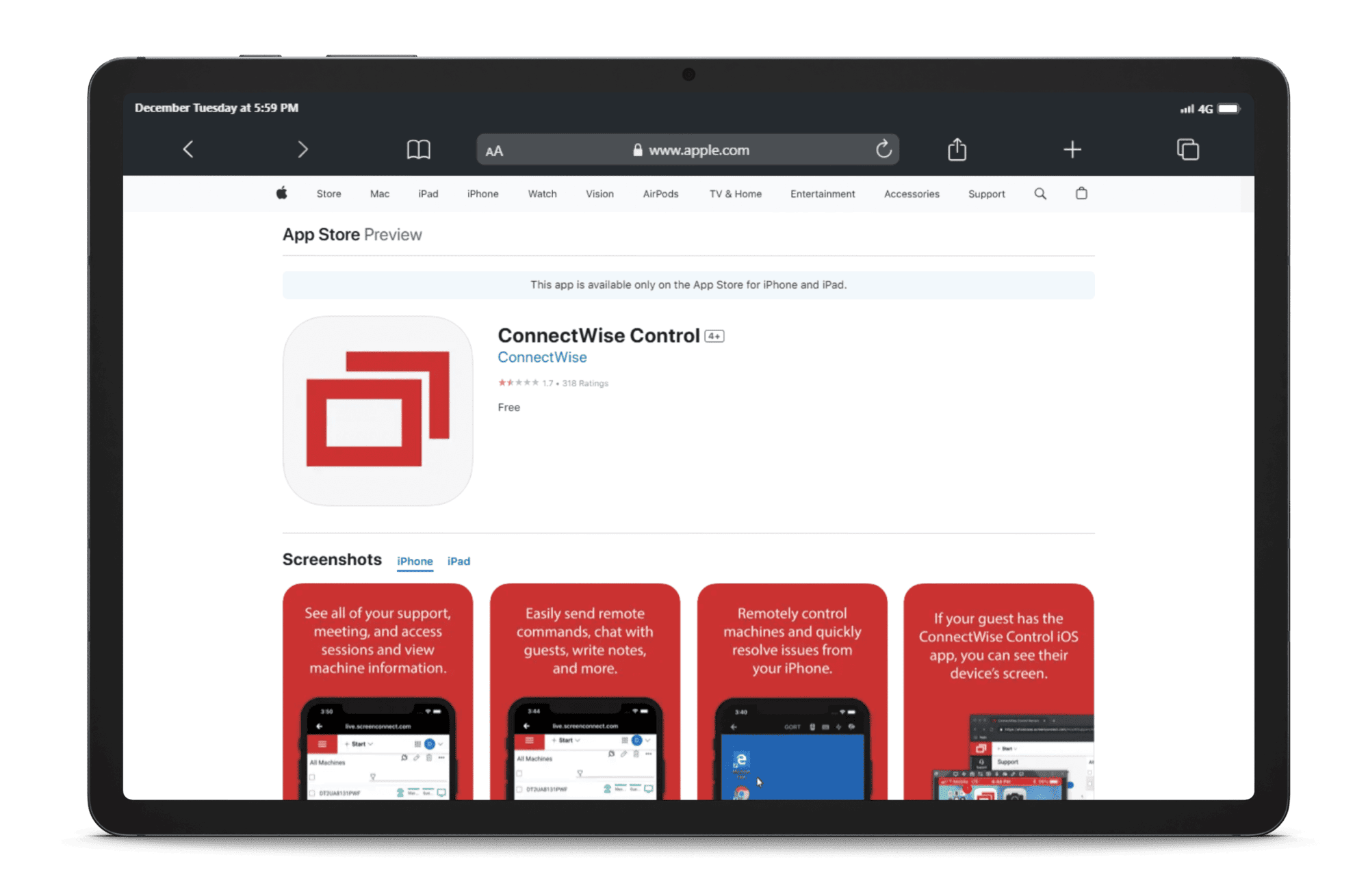Image resolution: width=1368 pixels, height=896 pixels.
Task: Open Apple site search magnifier icon
Action: click(x=1040, y=194)
